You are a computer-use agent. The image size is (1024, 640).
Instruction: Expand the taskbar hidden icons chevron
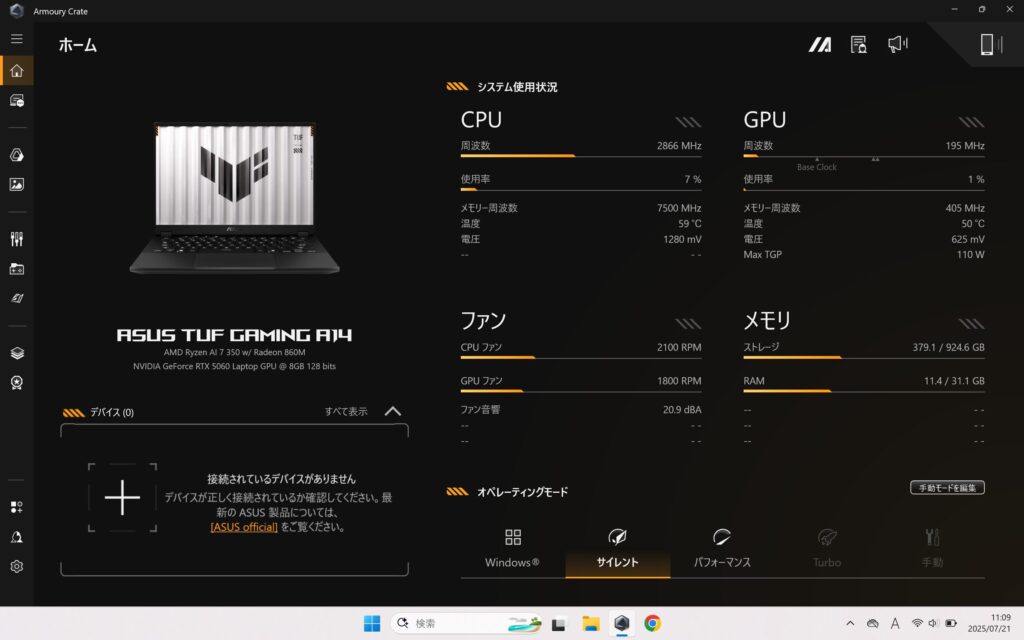pyautogui.click(x=850, y=623)
